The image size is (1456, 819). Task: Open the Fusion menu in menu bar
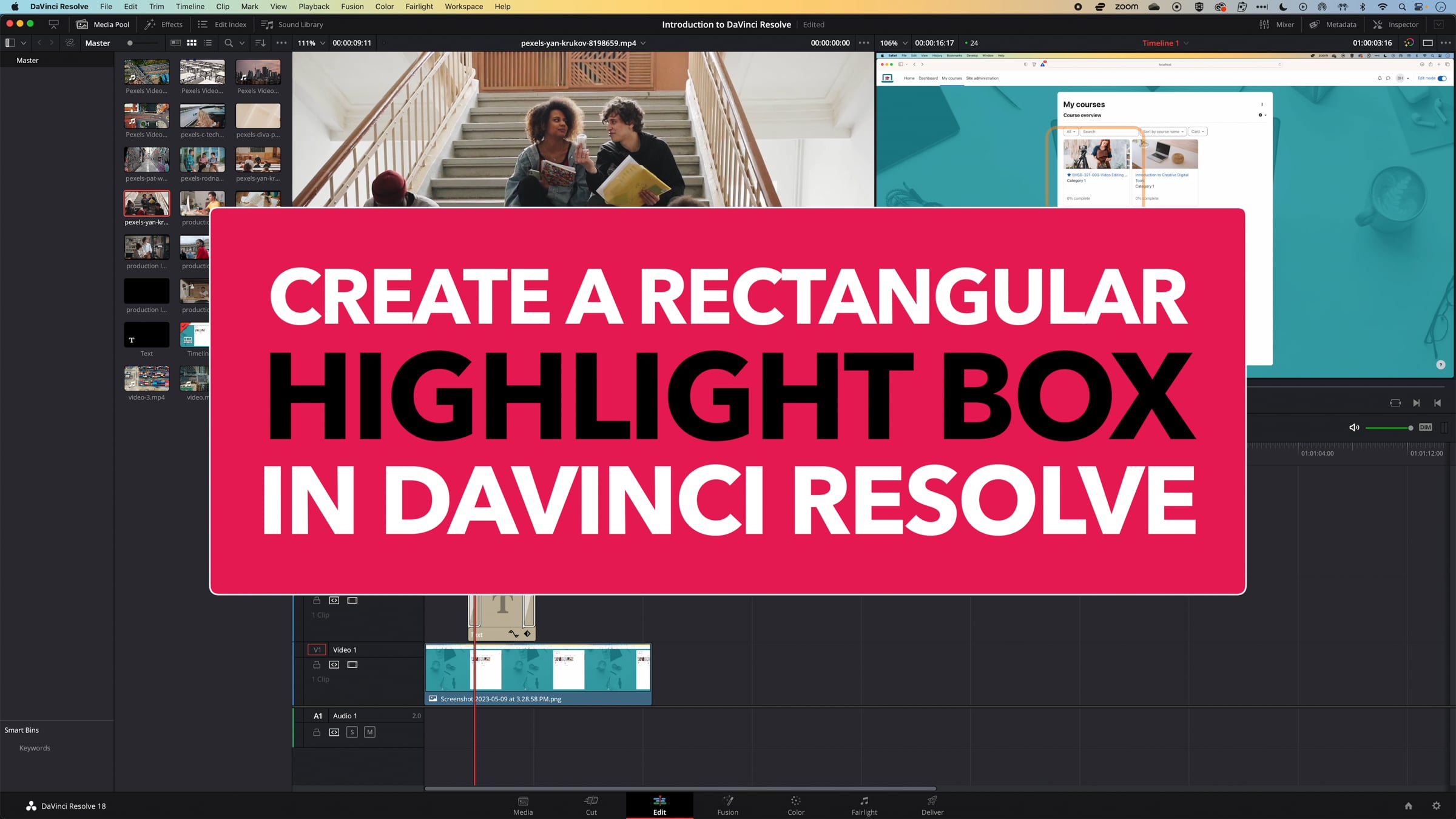coord(352,7)
